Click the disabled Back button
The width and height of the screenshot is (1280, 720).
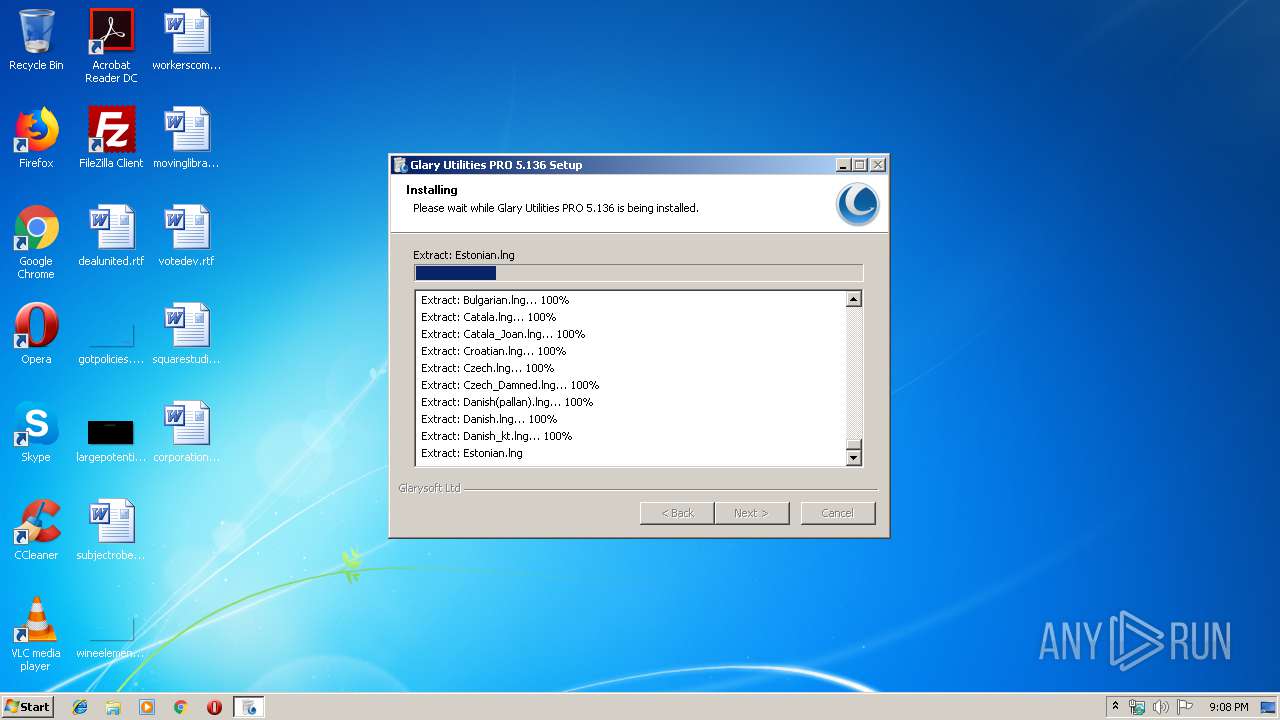tap(677, 513)
